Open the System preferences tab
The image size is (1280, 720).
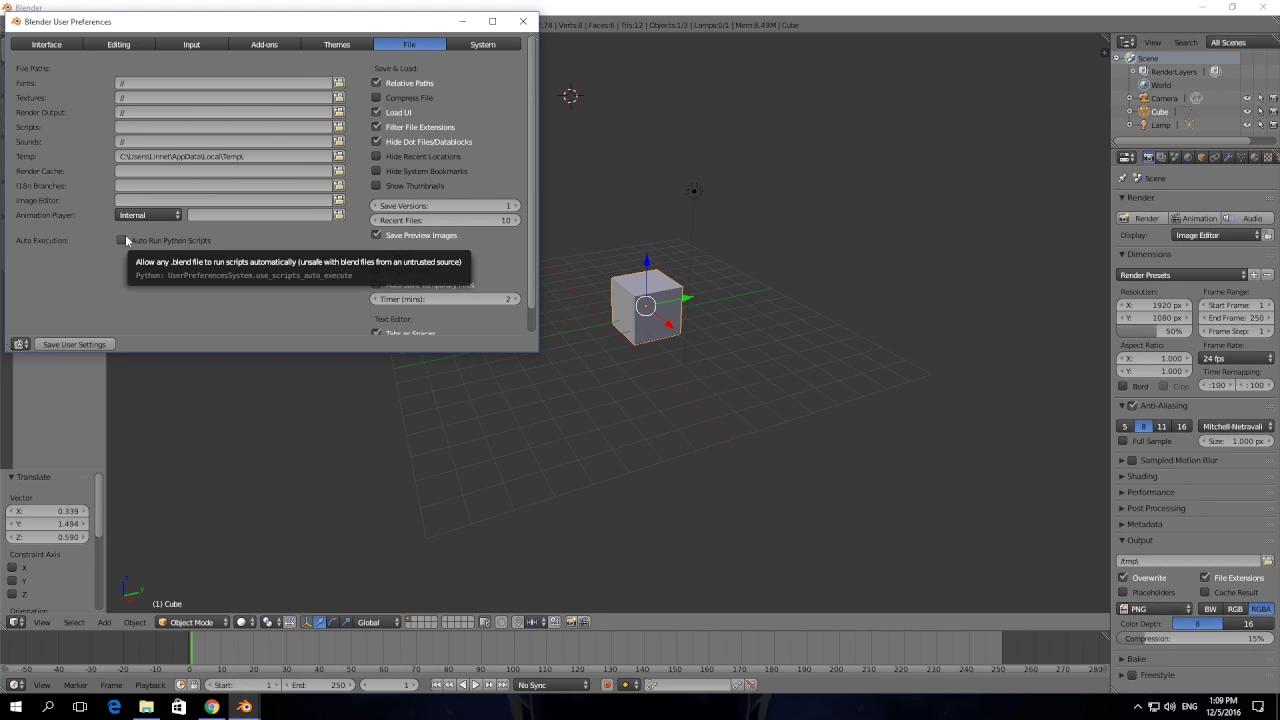[x=483, y=44]
